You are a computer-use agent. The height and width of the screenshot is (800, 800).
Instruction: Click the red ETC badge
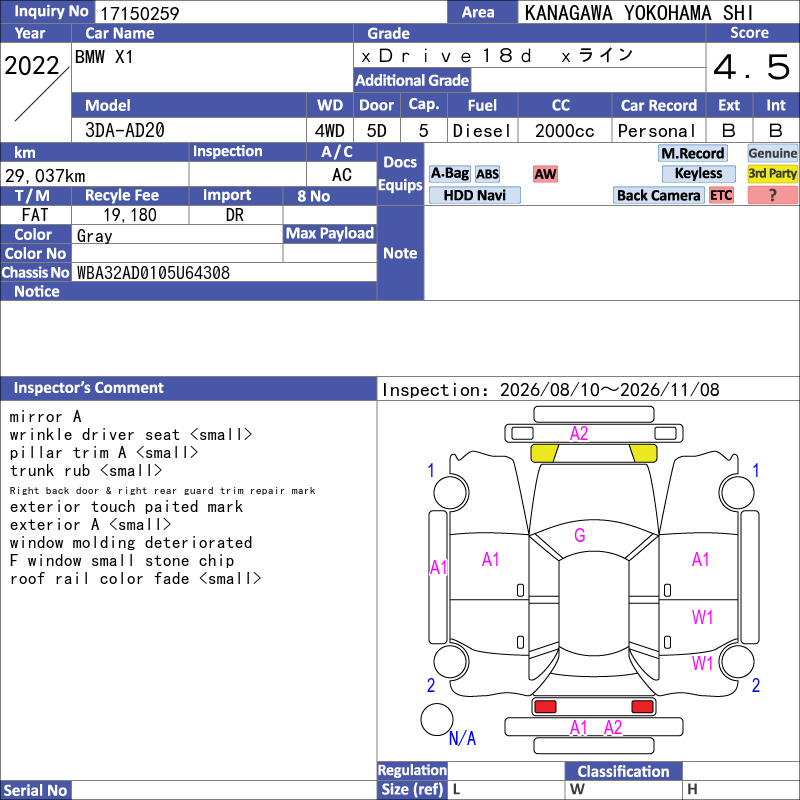tap(721, 195)
